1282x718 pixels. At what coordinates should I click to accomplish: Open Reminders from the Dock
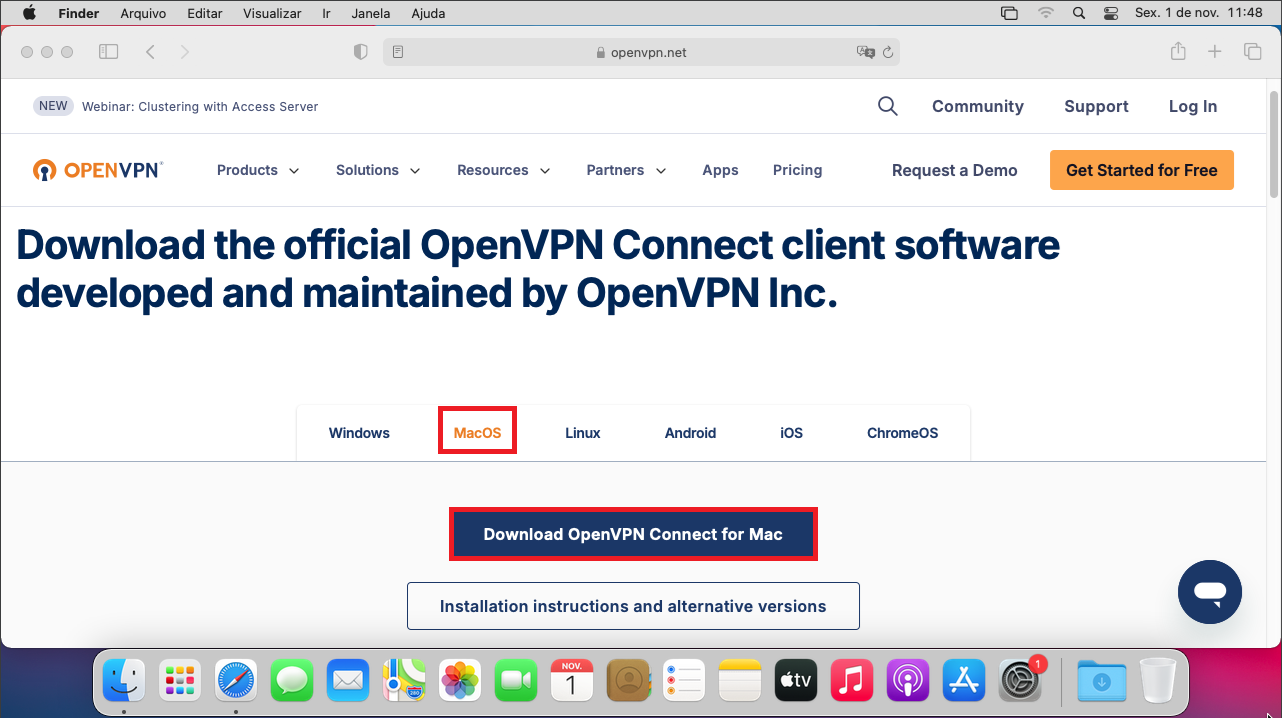pyautogui.click(x=684, y=681)
